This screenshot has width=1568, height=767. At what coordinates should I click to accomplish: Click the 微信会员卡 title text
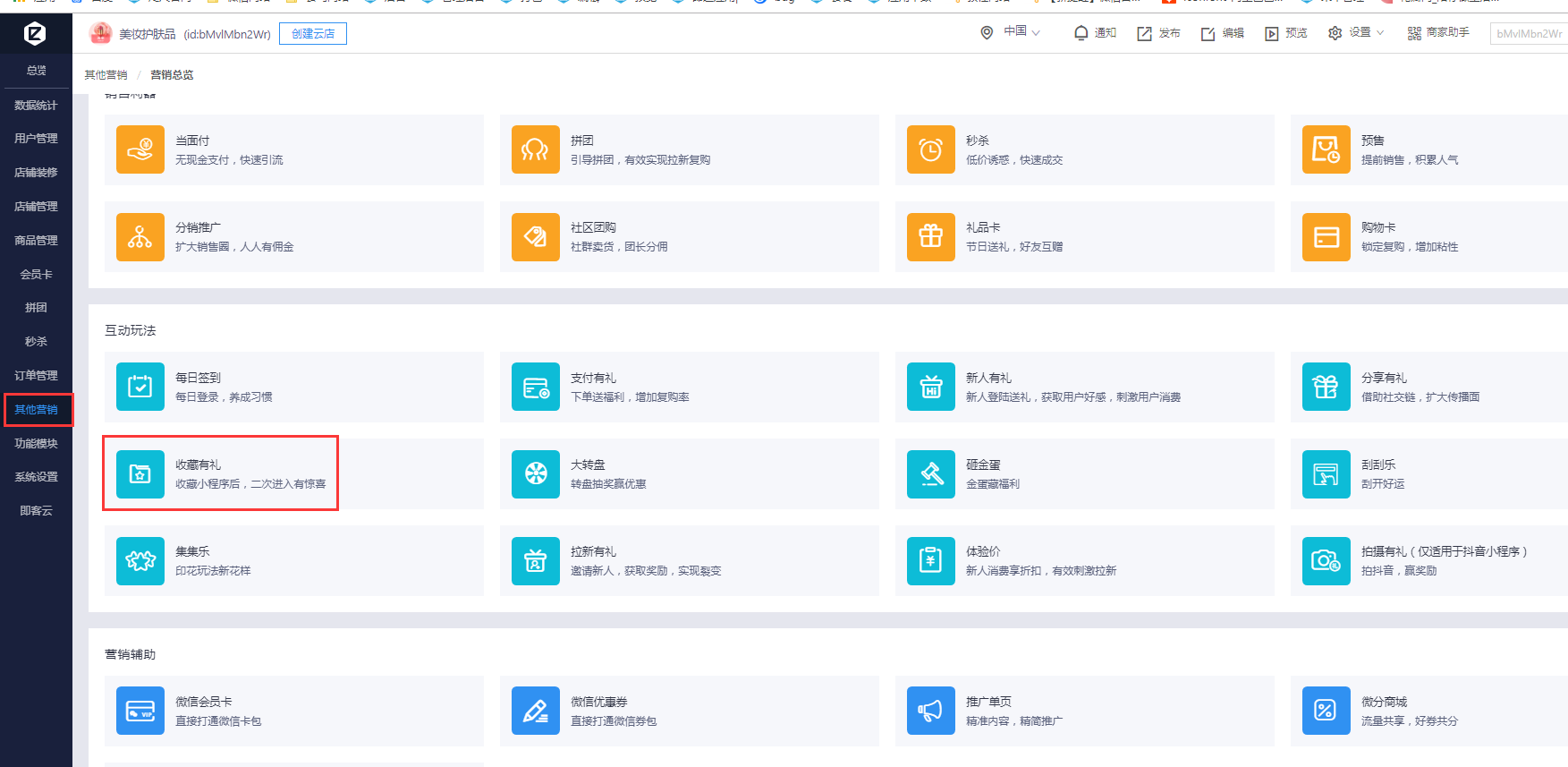click(204, 703)
